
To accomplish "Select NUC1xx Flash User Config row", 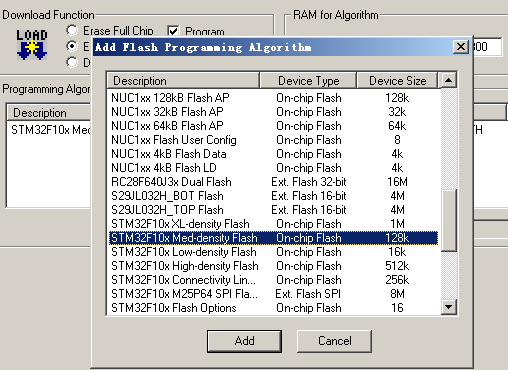I will (273, 140).
